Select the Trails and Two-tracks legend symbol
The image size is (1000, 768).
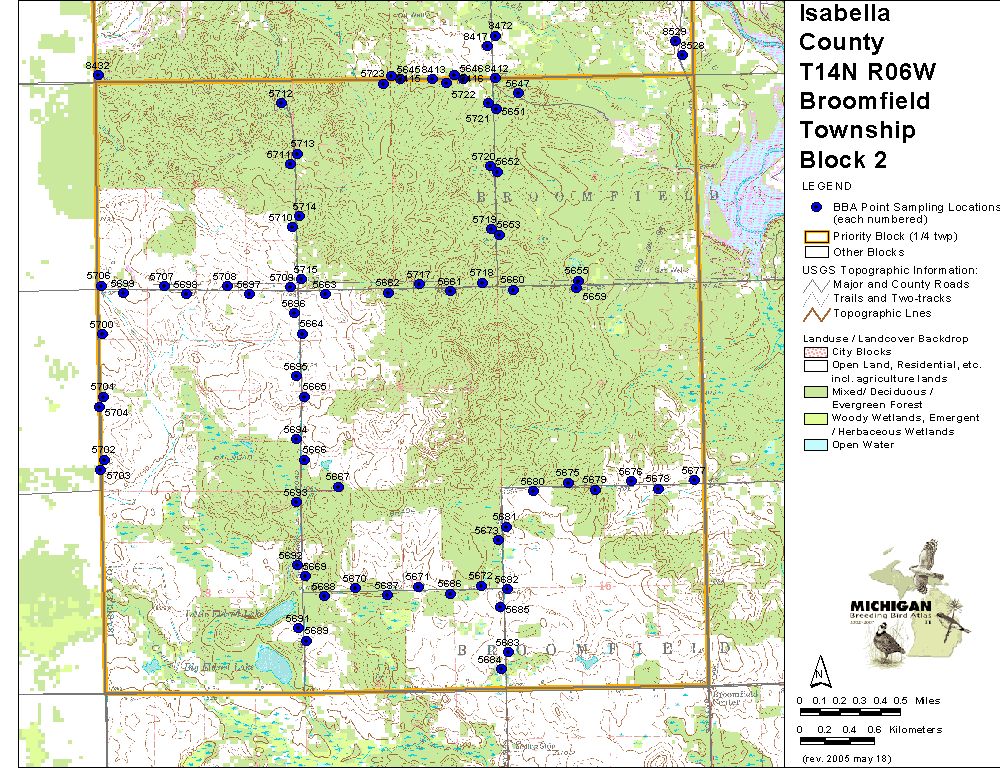[x=816, y=299]
